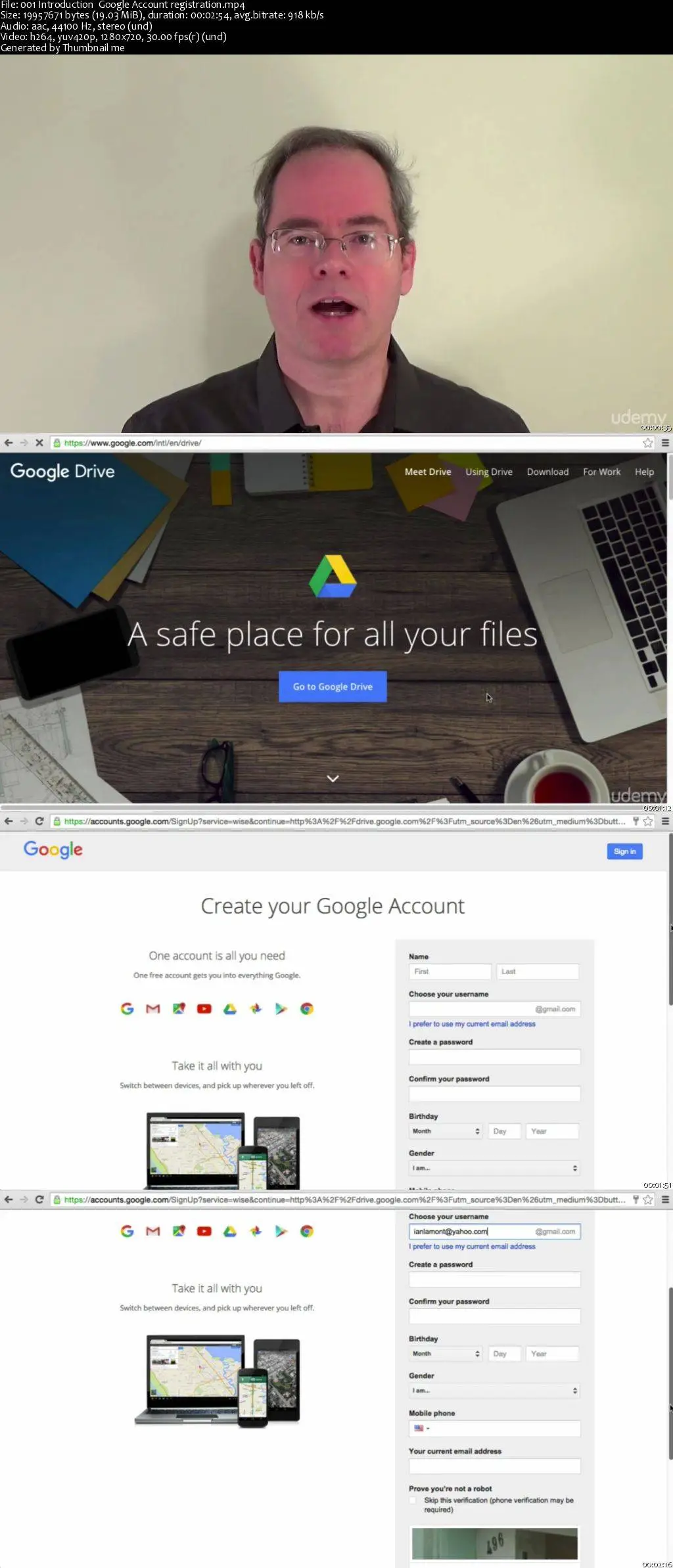
Task: Click the captcha image showing 196
Action: pos(494,1543)
